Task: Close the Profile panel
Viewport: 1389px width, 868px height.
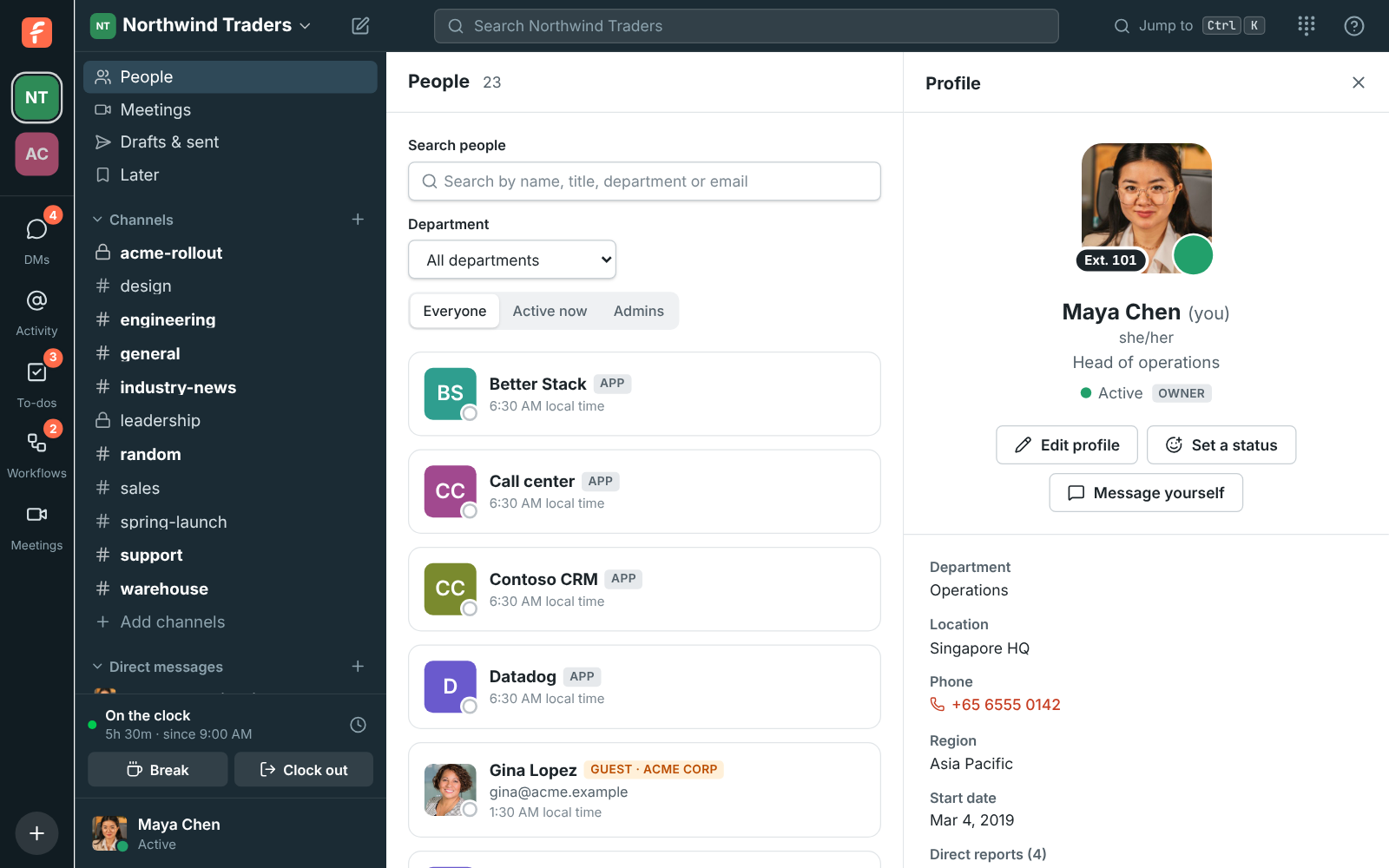Action: click(1359, 82)
